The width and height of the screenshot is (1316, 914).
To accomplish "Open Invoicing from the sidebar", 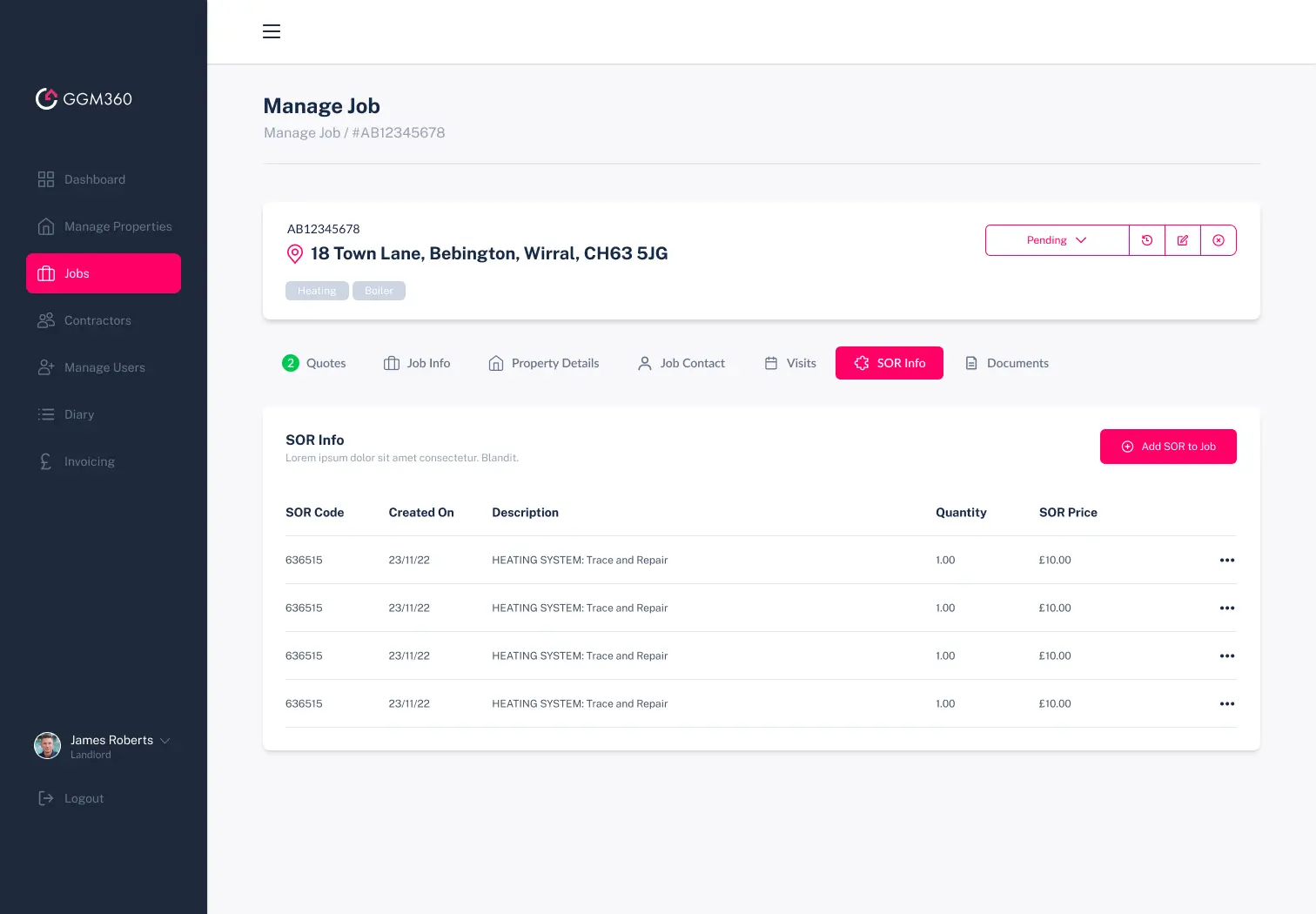I will click(89, 461).
